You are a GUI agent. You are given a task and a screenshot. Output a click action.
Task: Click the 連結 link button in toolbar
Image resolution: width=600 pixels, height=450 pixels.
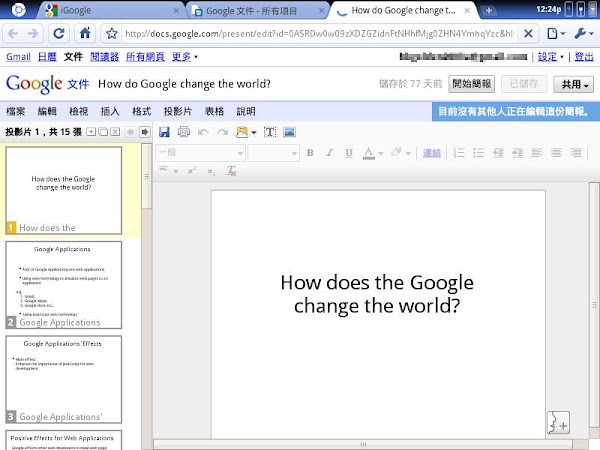[432, 153]
